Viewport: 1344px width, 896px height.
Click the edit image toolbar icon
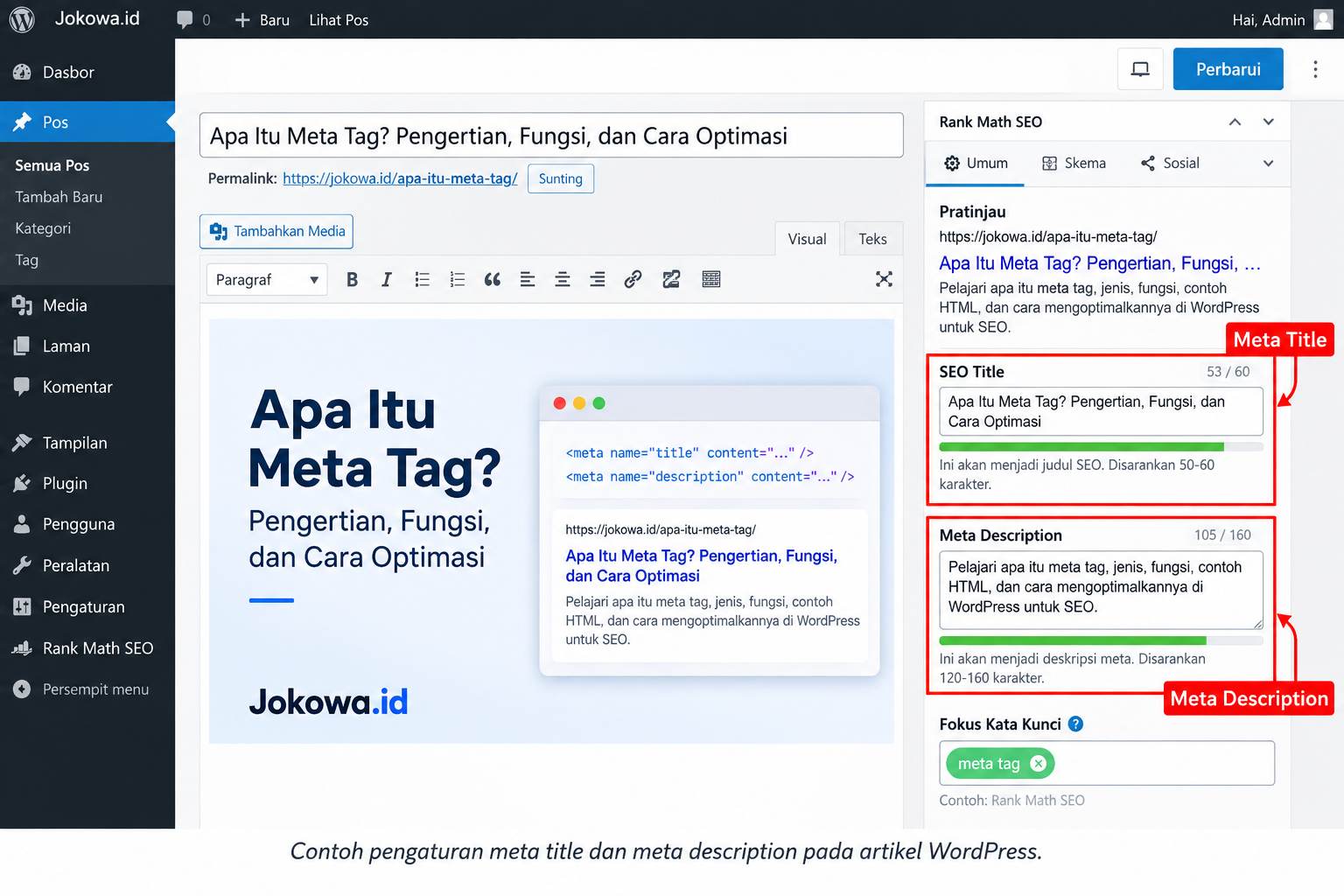pyautogui.click(x=671, y=279)
